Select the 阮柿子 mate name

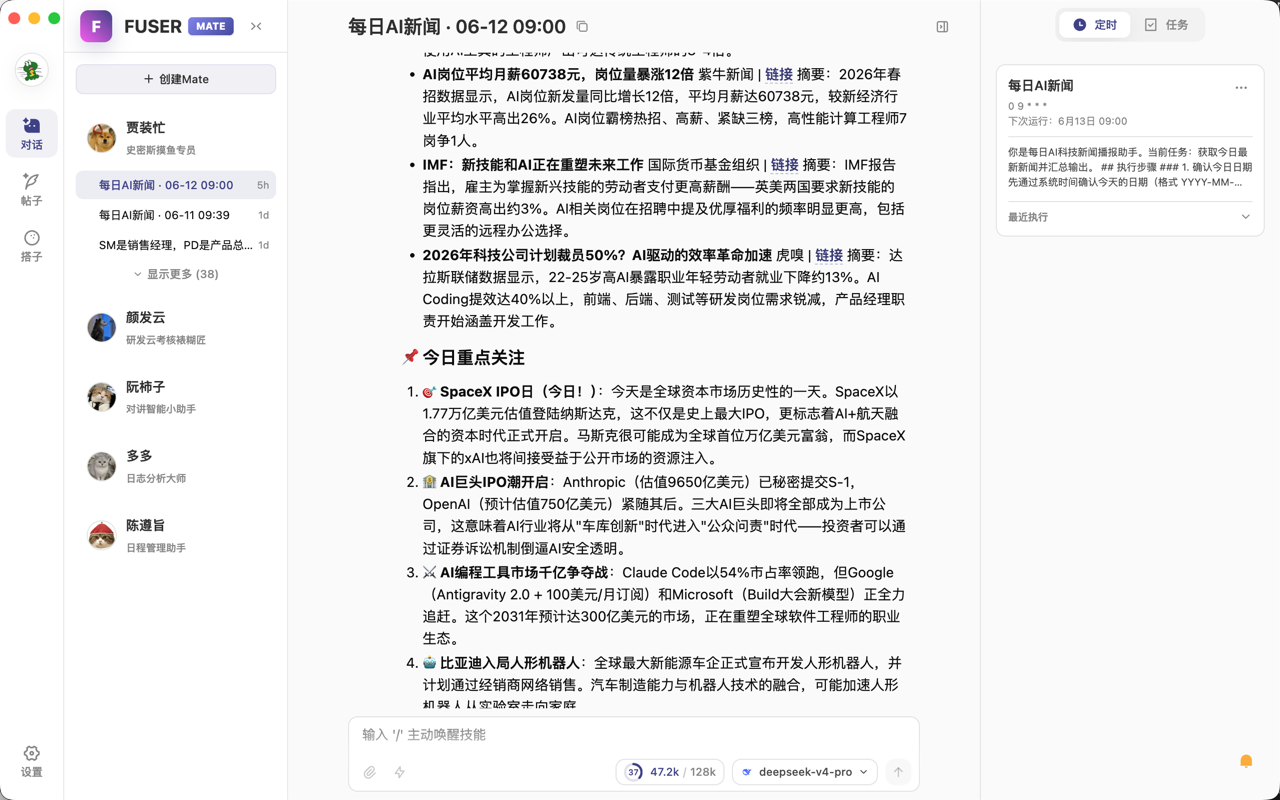[x=146, y=387]
